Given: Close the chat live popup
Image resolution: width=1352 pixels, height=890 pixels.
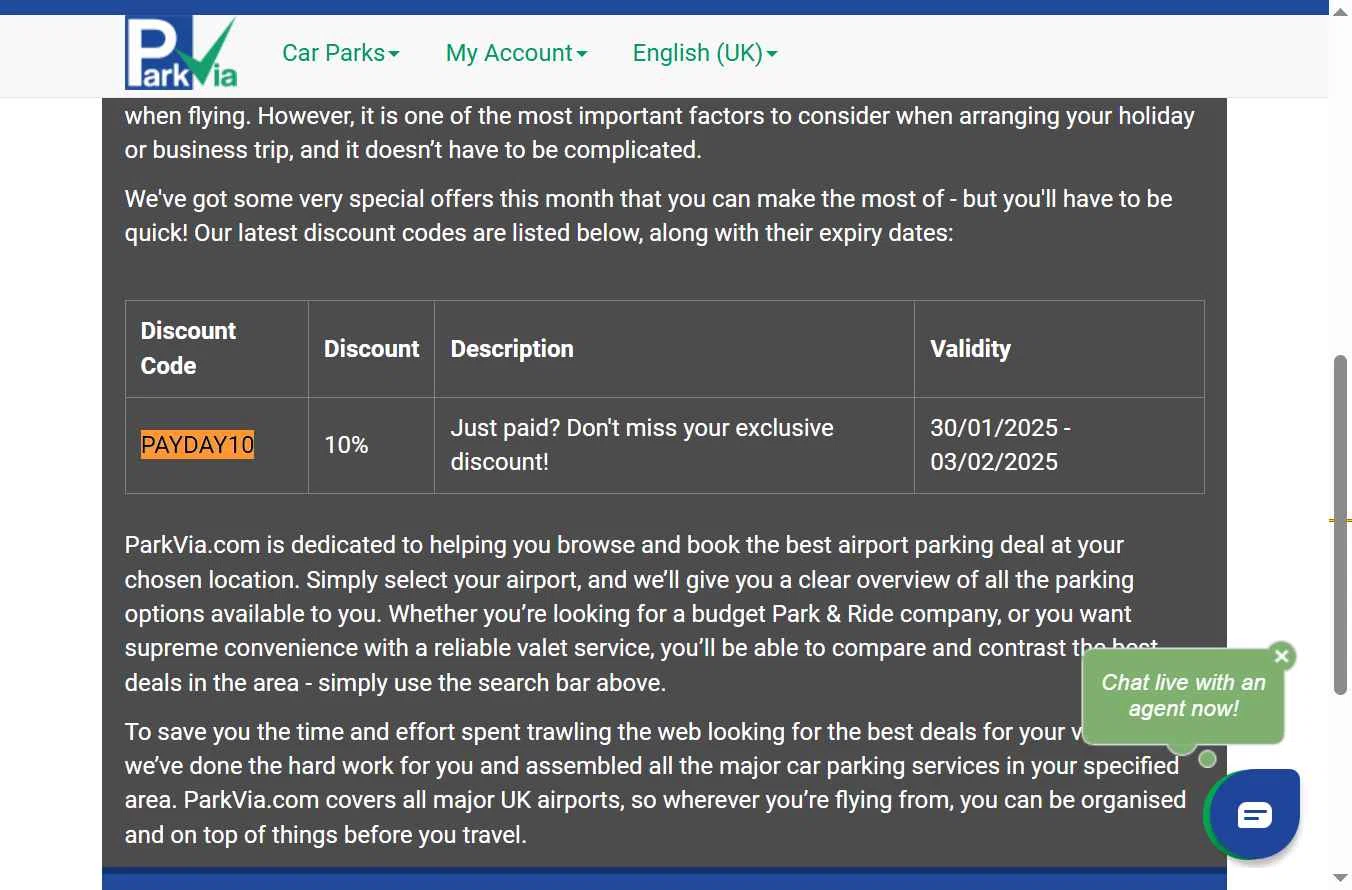Looking at the screenshot, I should [x=1281, y=657].
